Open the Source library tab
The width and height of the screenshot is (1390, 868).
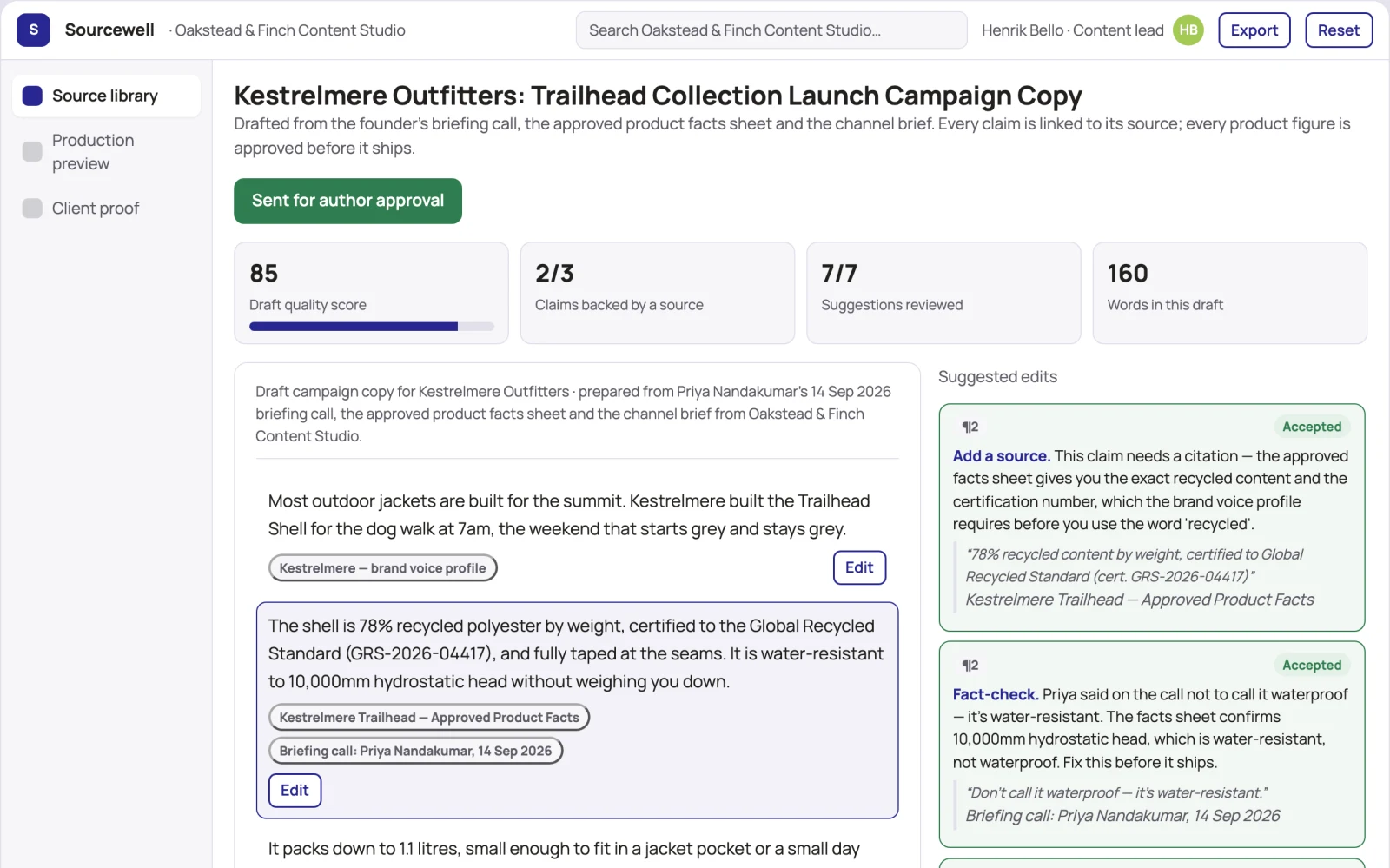pos(106,96)
